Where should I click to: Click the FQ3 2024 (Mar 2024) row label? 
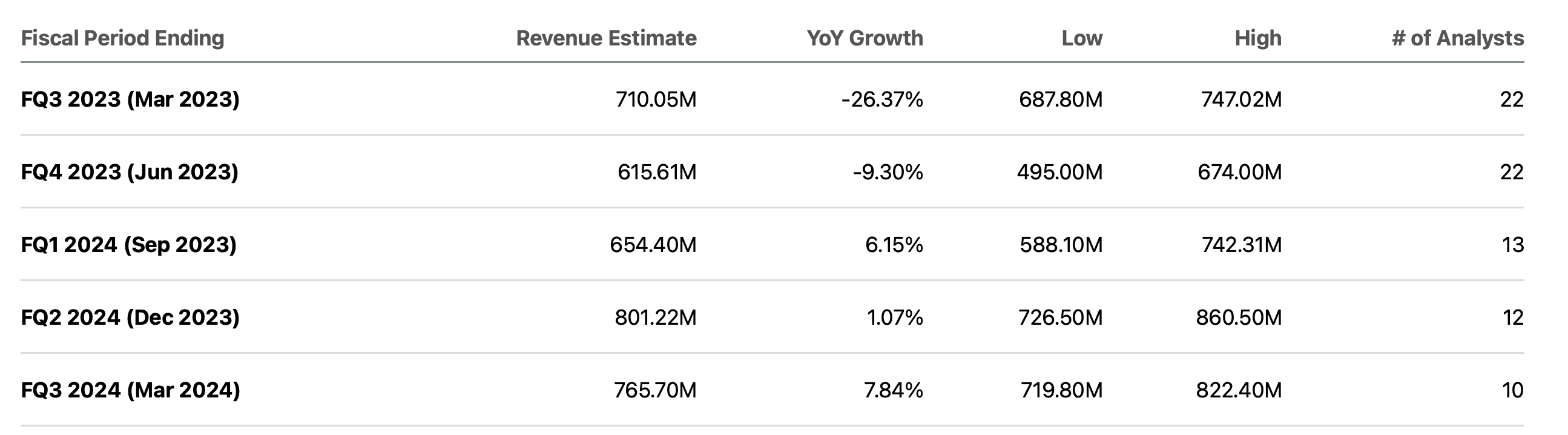click(x=130, y=390)
